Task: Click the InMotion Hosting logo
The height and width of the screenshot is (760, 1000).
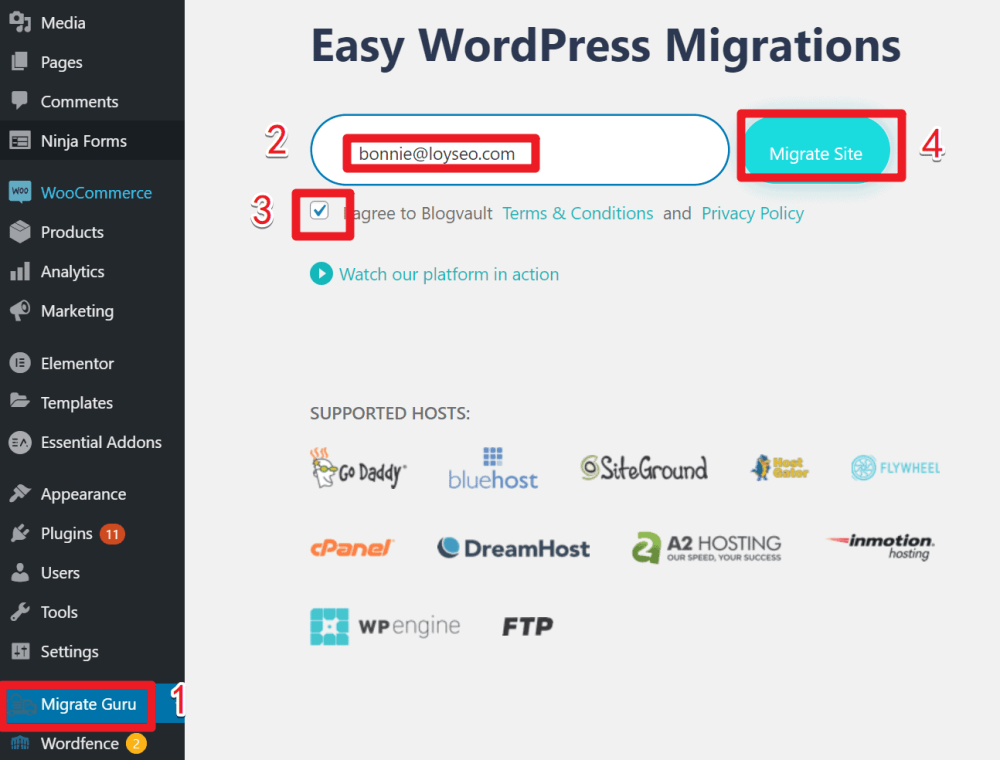Action: (x=881, y=547)
